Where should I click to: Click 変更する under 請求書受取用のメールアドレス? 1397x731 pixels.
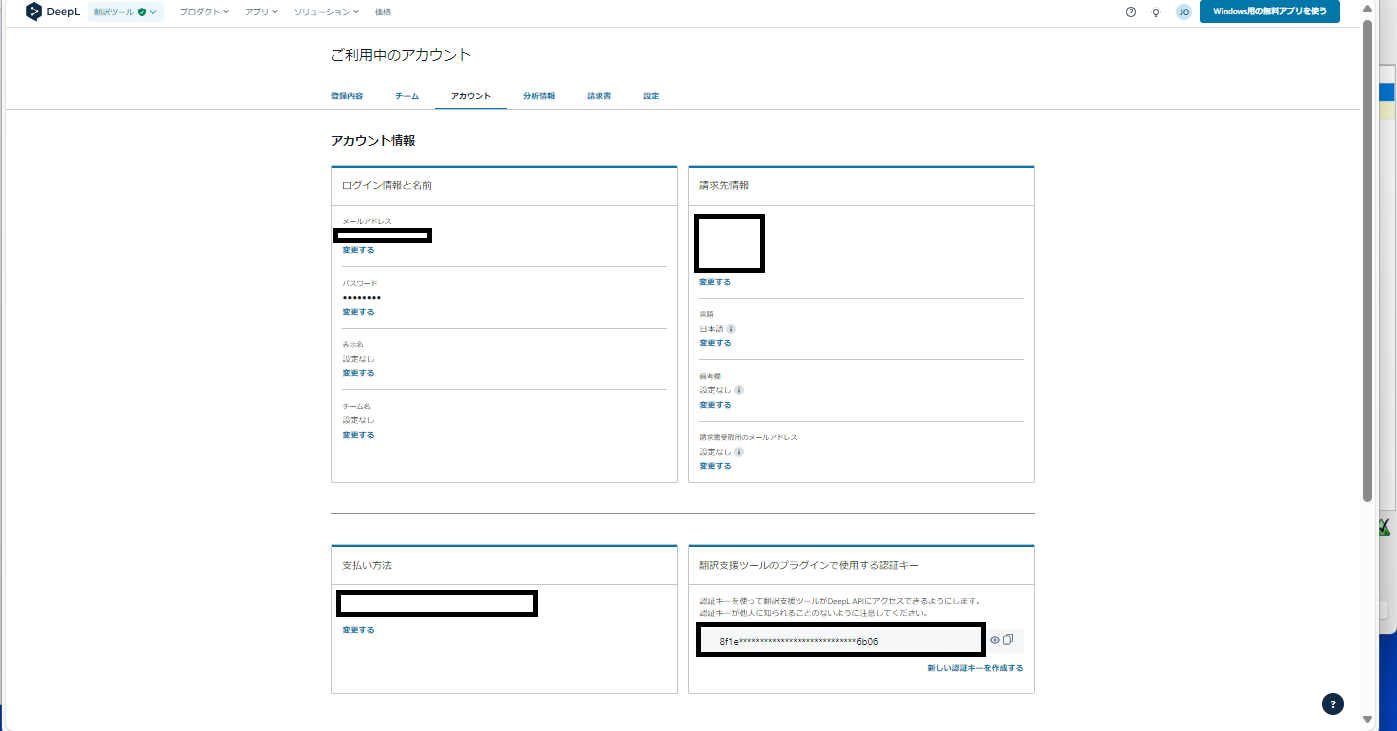715,466
